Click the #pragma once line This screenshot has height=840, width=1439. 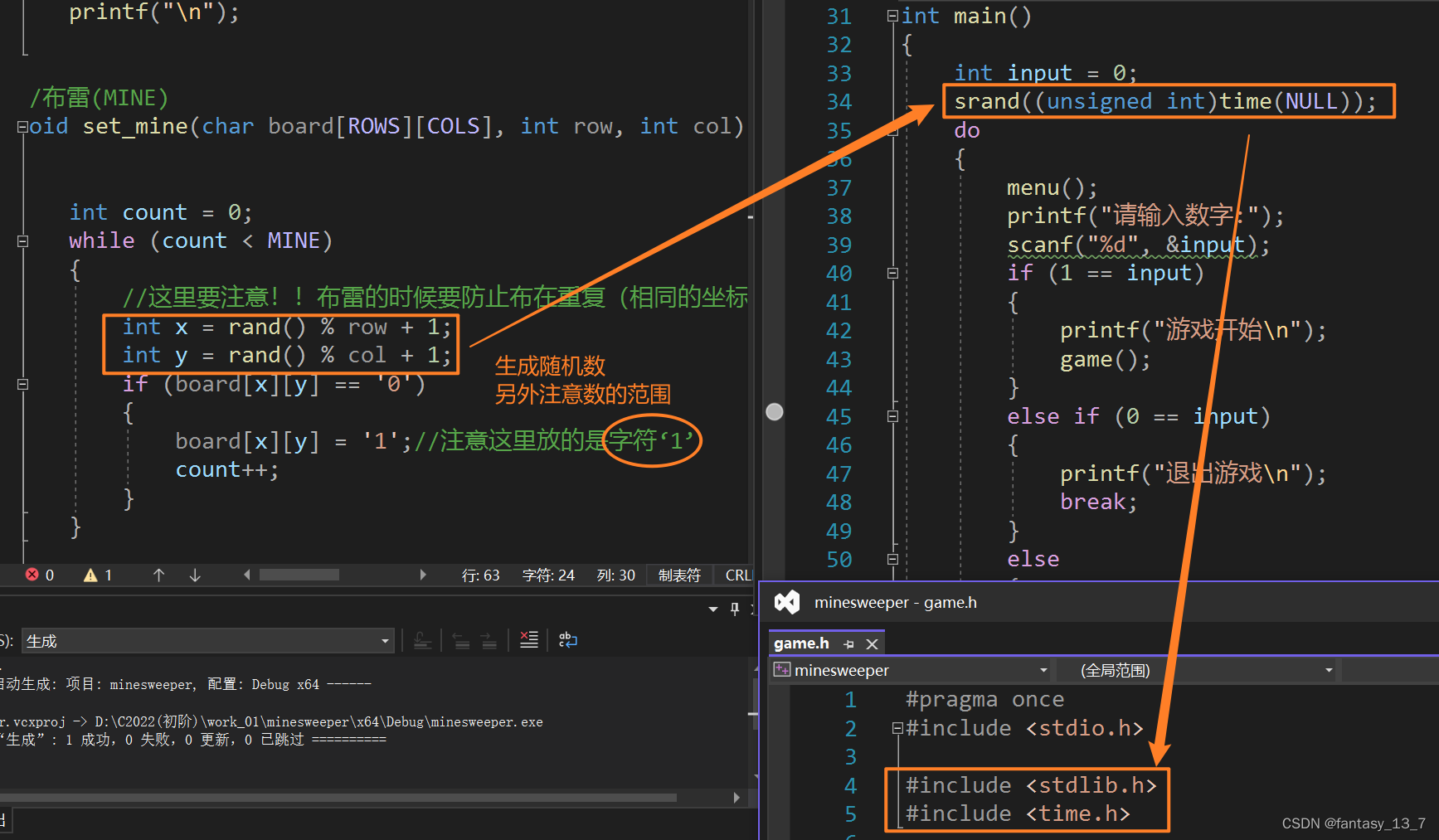[x=984, y=699]
